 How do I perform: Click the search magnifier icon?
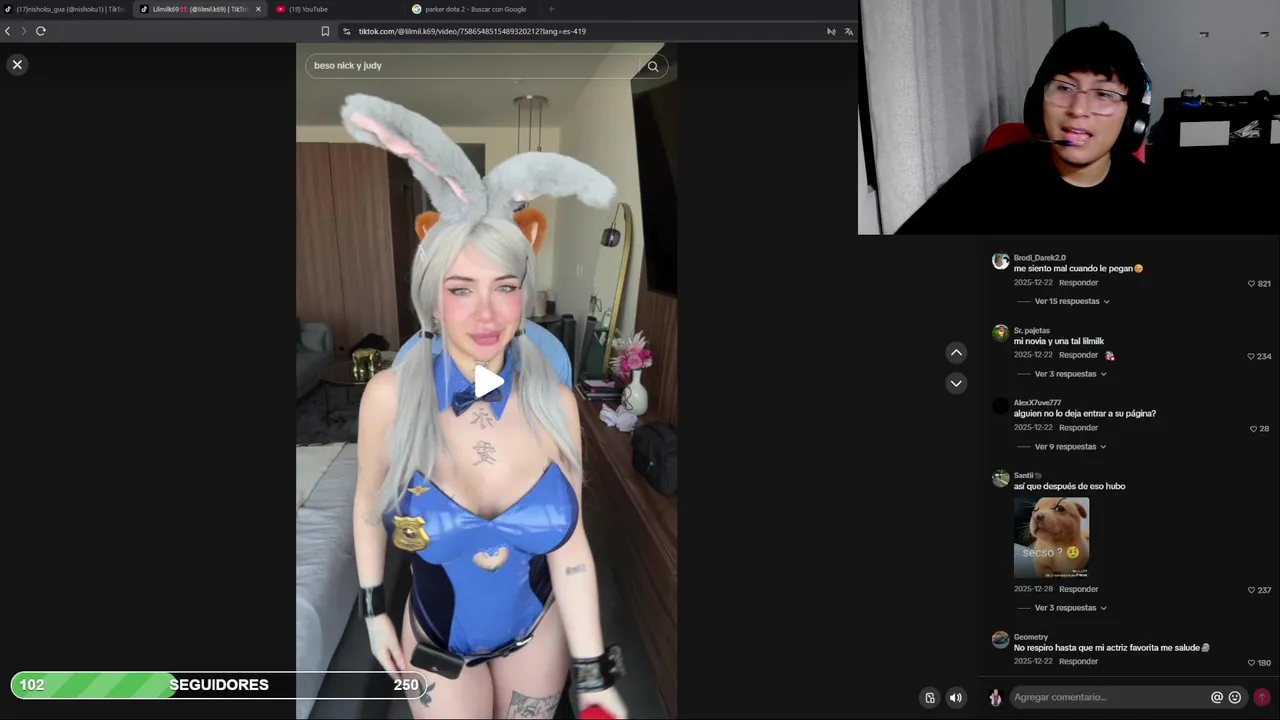[653, 66]
